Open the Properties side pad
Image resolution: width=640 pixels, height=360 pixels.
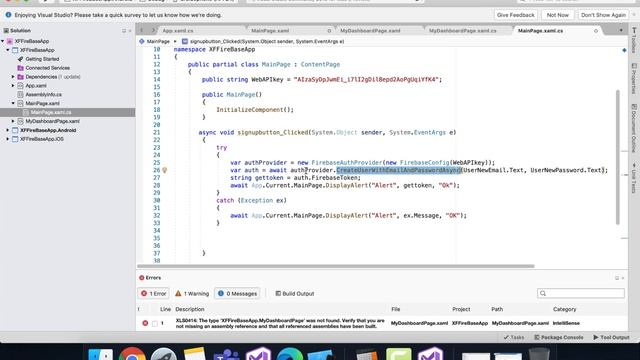click(x=634, y=78)
